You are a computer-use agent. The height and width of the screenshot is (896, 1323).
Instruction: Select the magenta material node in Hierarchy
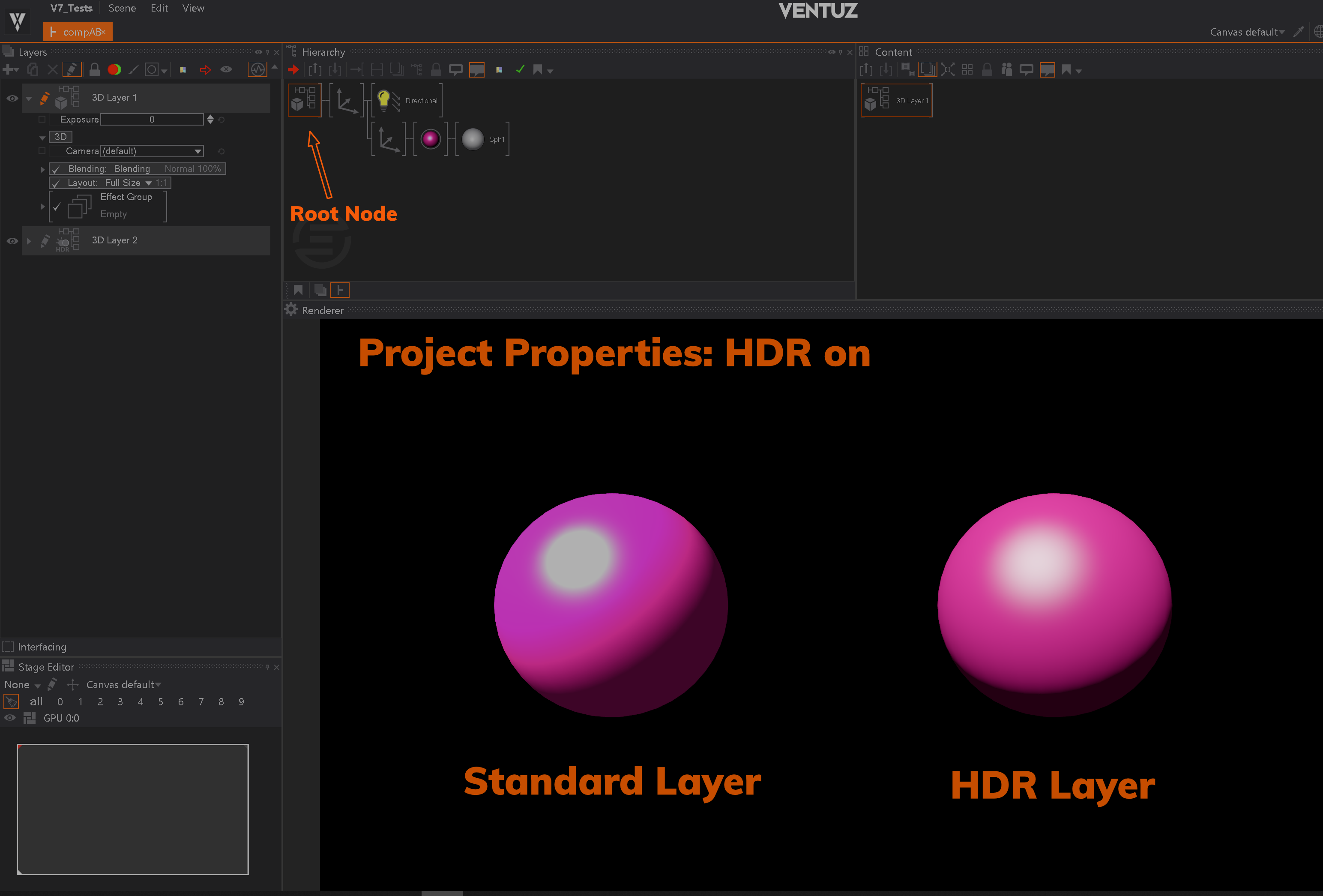tap(431, 139)
